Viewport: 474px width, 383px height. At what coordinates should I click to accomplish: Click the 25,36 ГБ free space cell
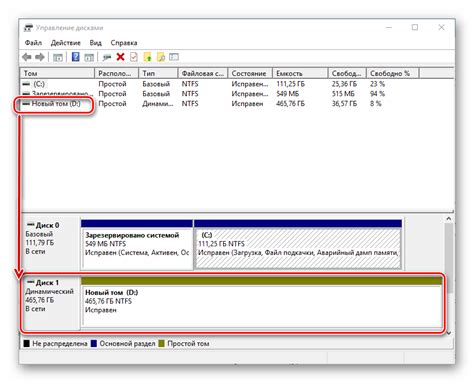344,84
